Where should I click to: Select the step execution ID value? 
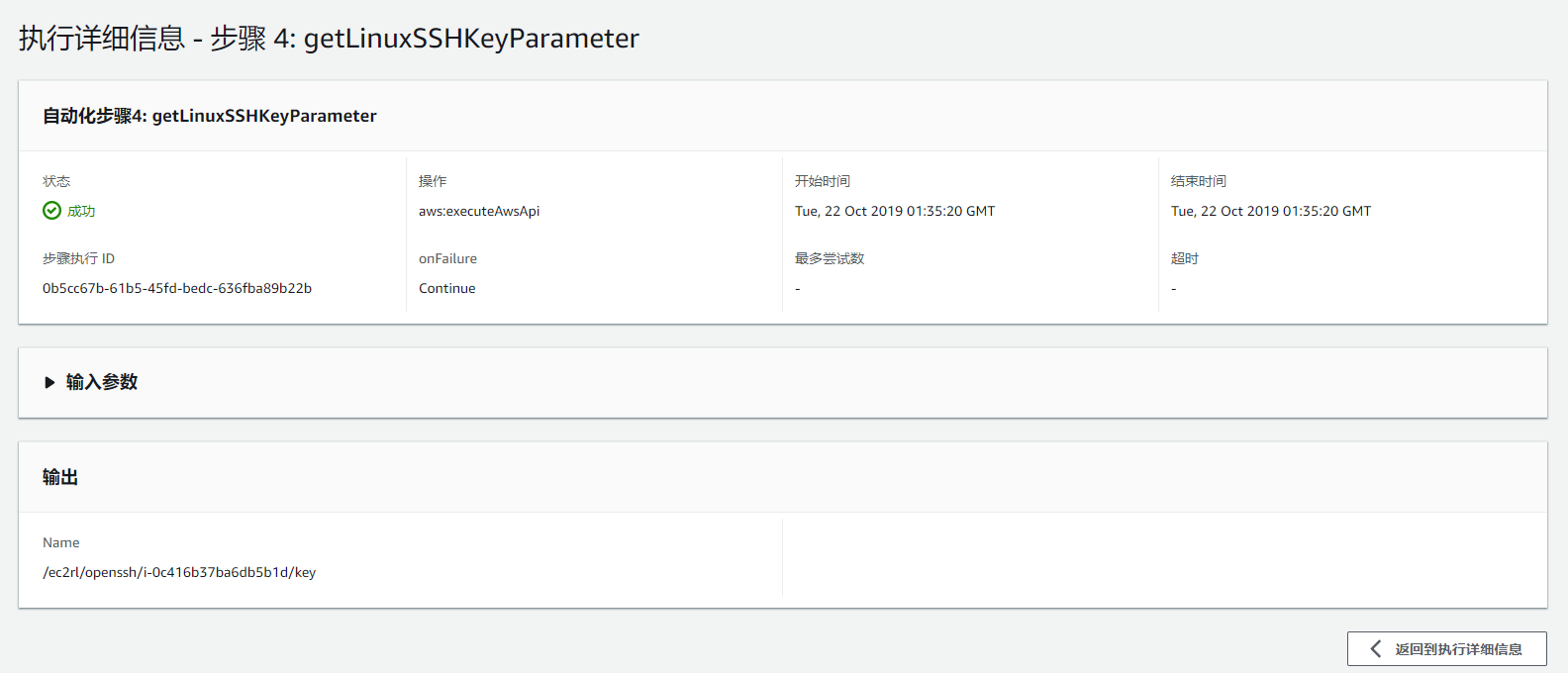[177, 288]
